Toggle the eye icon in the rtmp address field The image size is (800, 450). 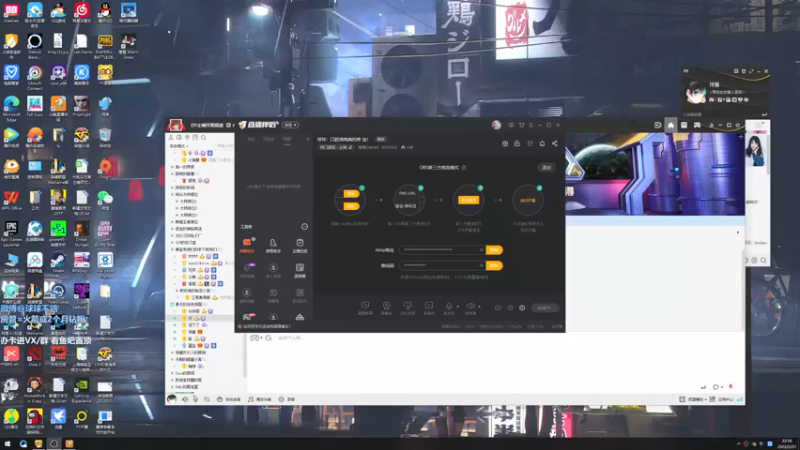481,250
